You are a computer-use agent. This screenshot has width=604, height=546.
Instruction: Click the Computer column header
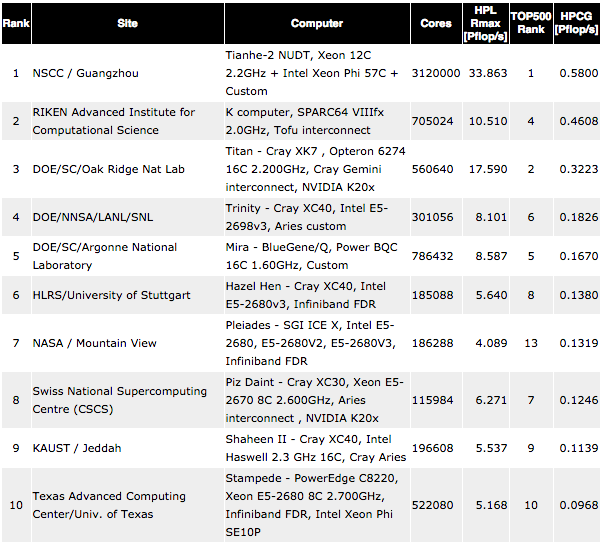click(x=317, y=23)
